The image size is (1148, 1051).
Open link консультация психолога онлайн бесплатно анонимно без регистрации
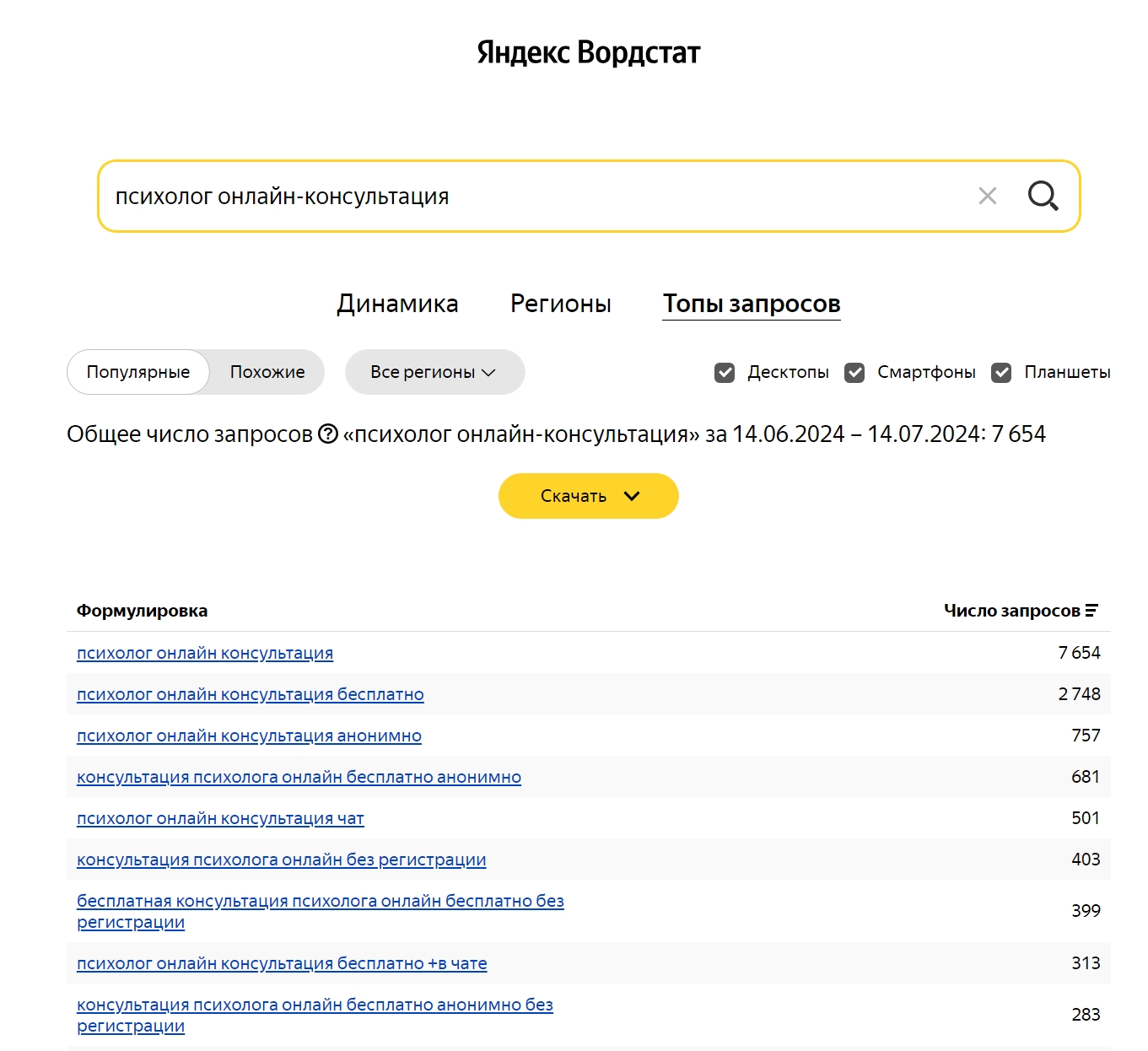315,1015
